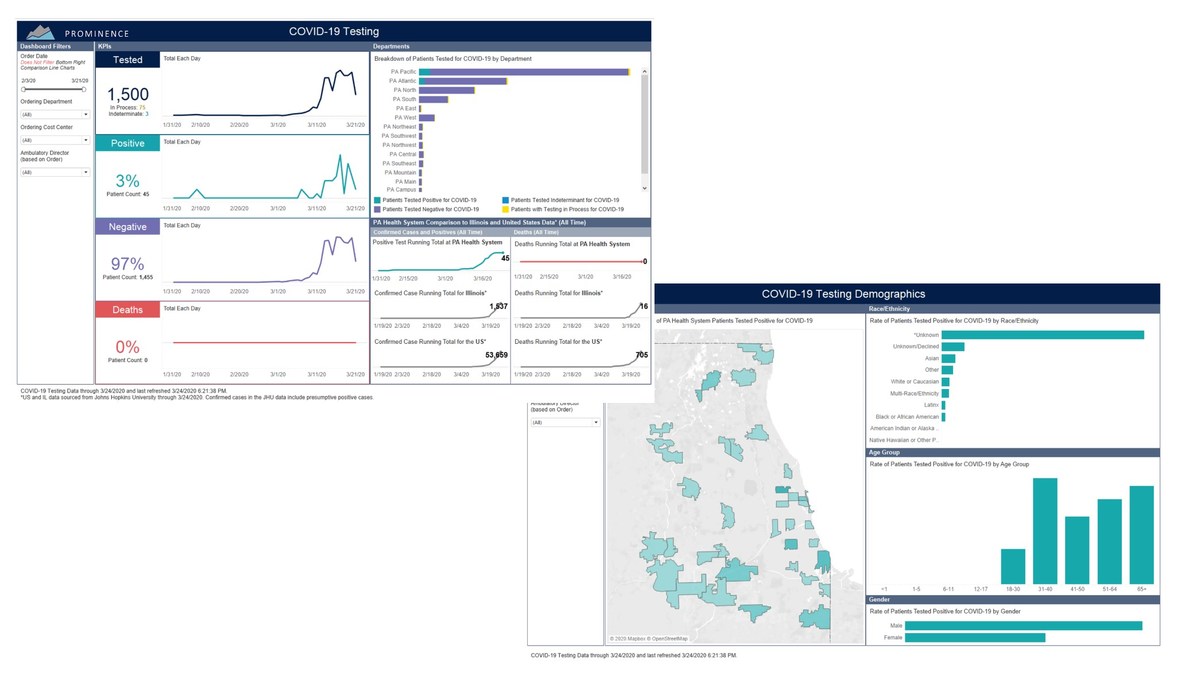Click the red Deaths KPI header
Screen dimensions: 1185x675
(127, 310)
